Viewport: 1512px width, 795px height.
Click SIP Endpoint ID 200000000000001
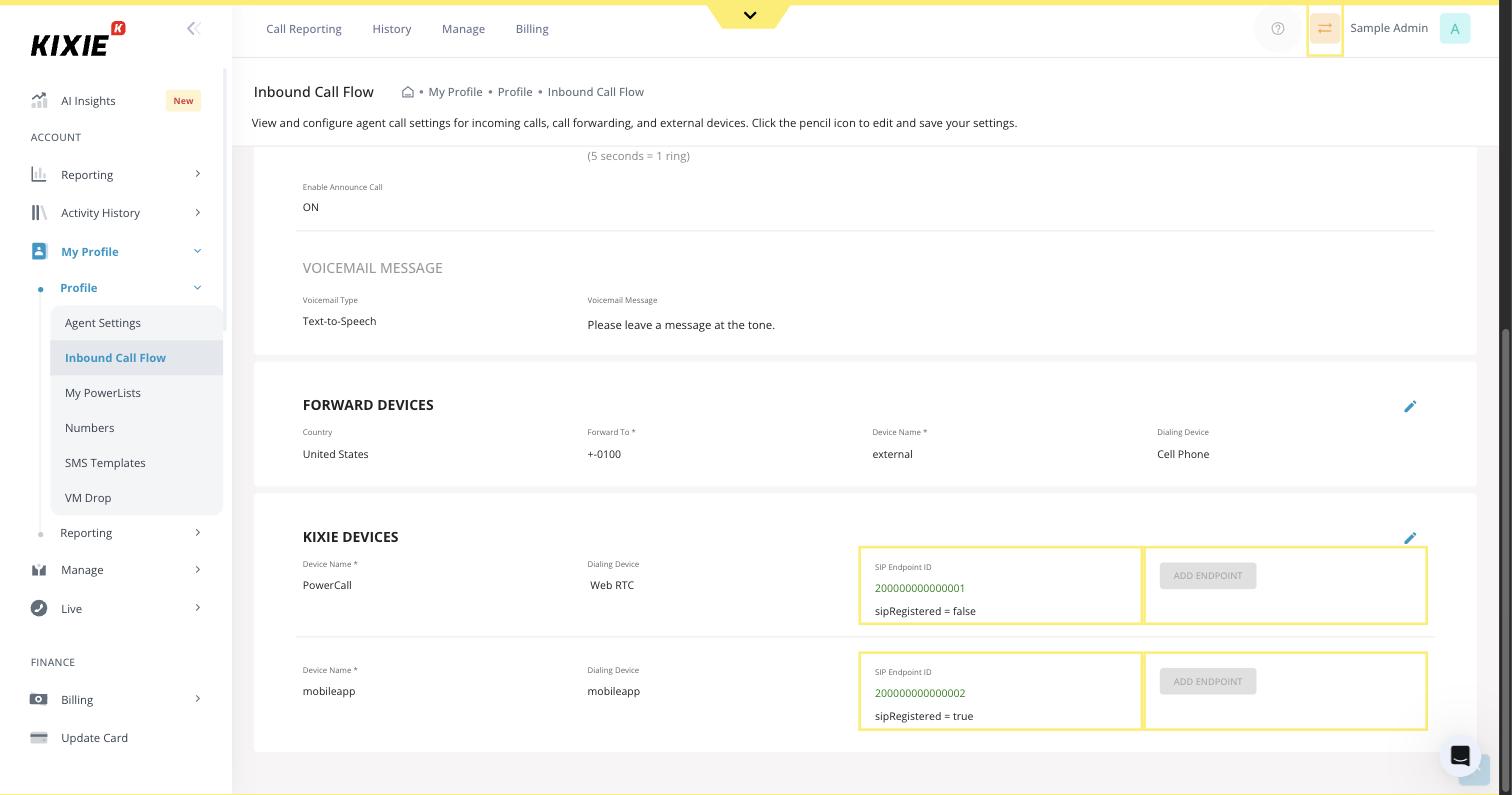coord(920,588)
